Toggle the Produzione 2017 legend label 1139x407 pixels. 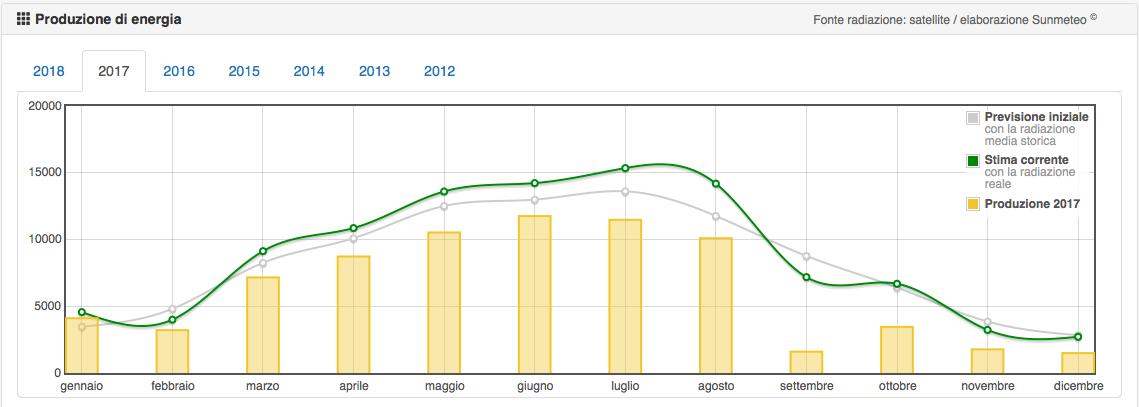[1032, 204]
